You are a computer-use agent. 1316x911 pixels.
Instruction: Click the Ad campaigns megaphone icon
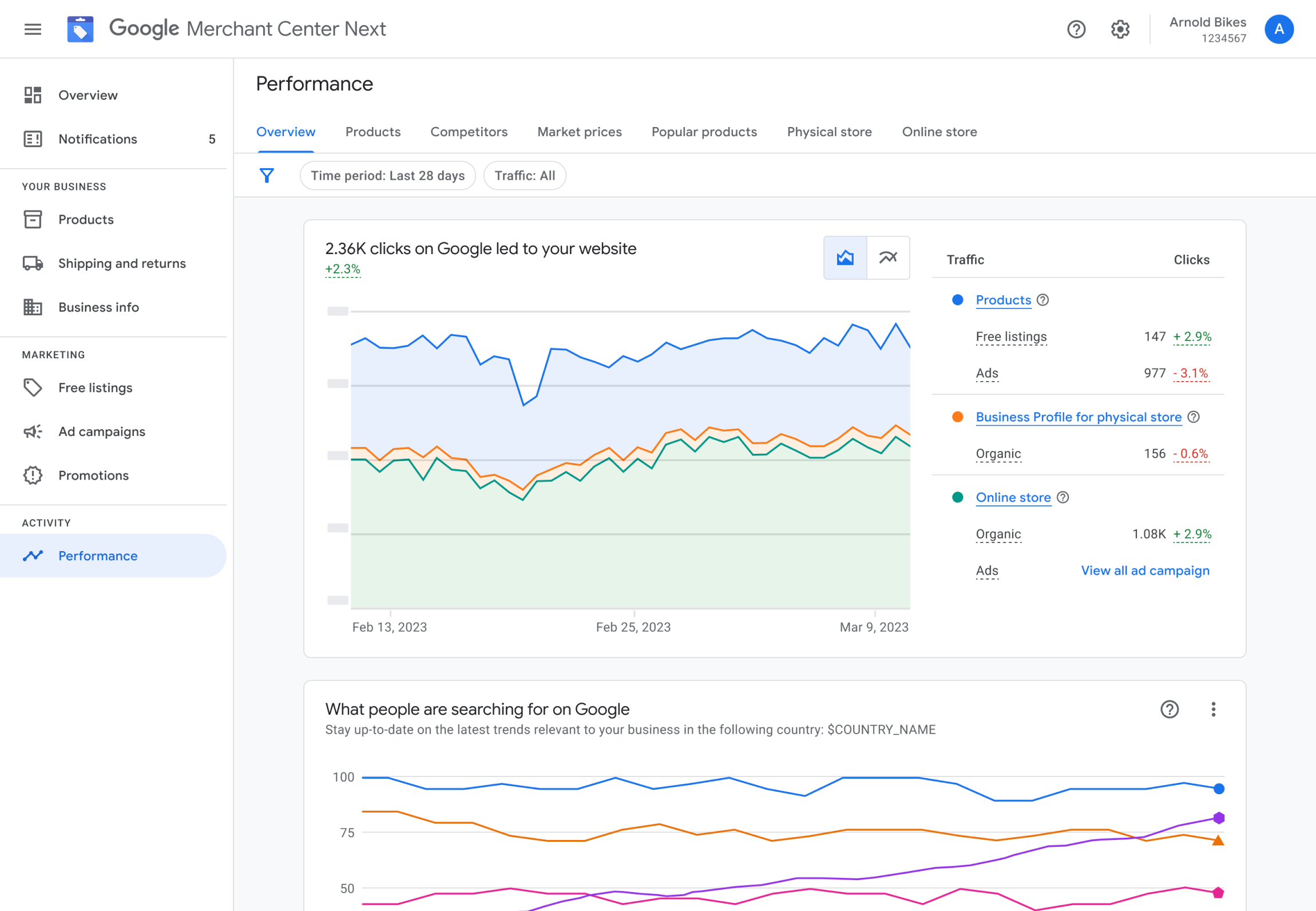33,431
